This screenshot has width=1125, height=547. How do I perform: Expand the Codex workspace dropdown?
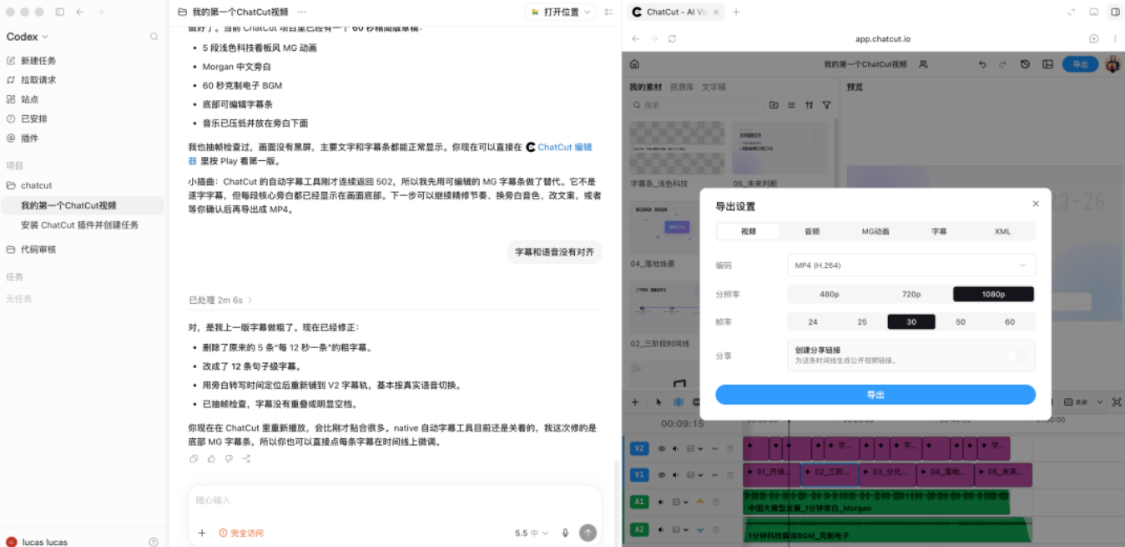[x=27, y=37]
